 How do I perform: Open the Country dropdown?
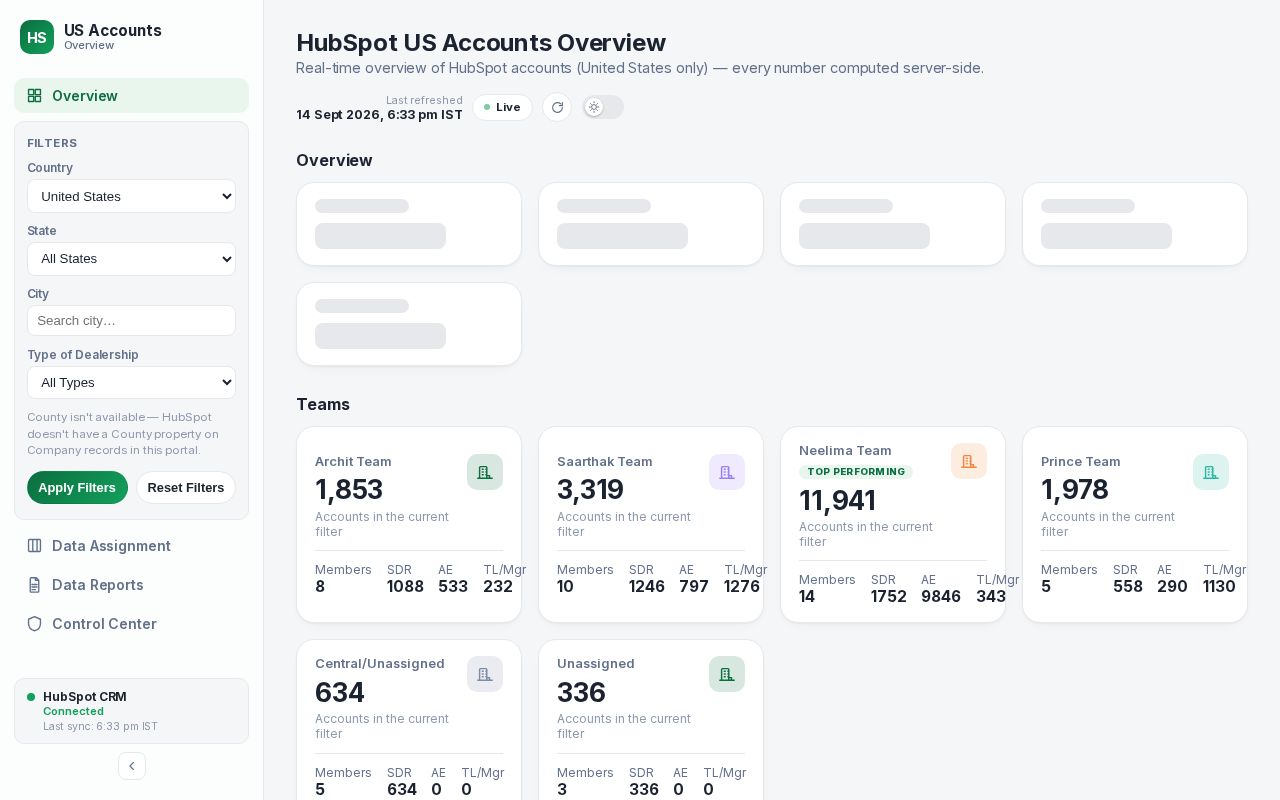[131, 196]
